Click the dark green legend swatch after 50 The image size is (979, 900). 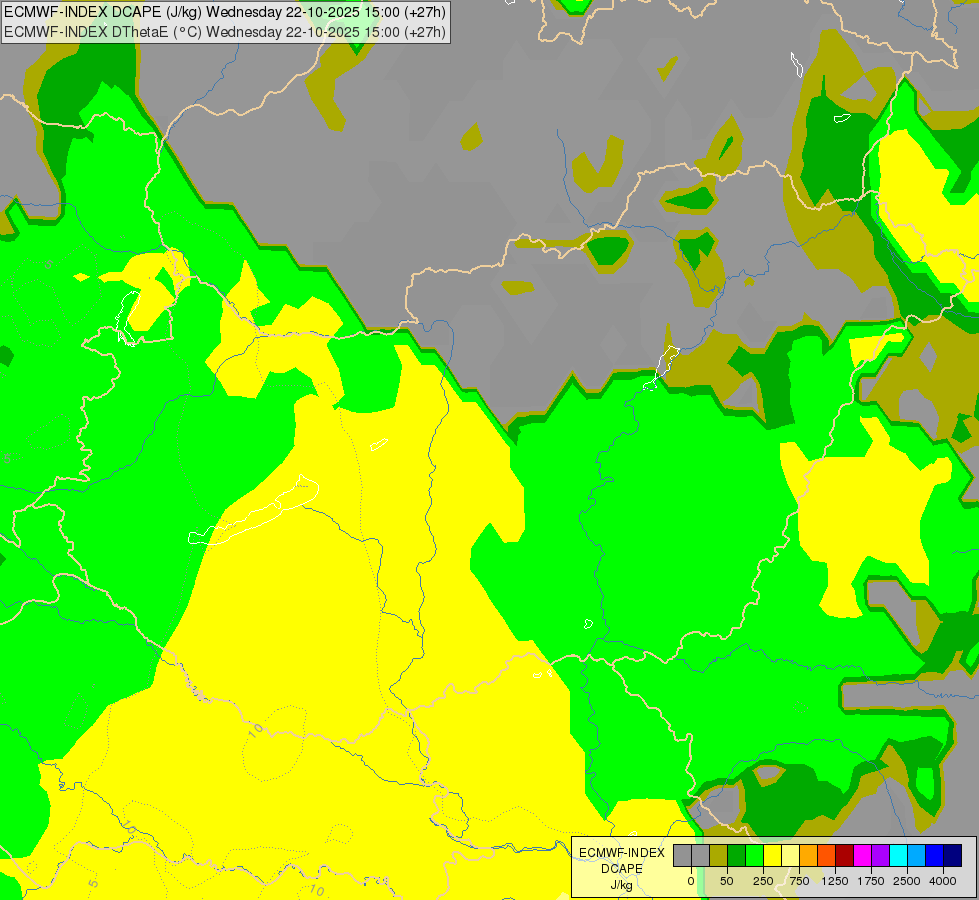click(737, 855)
